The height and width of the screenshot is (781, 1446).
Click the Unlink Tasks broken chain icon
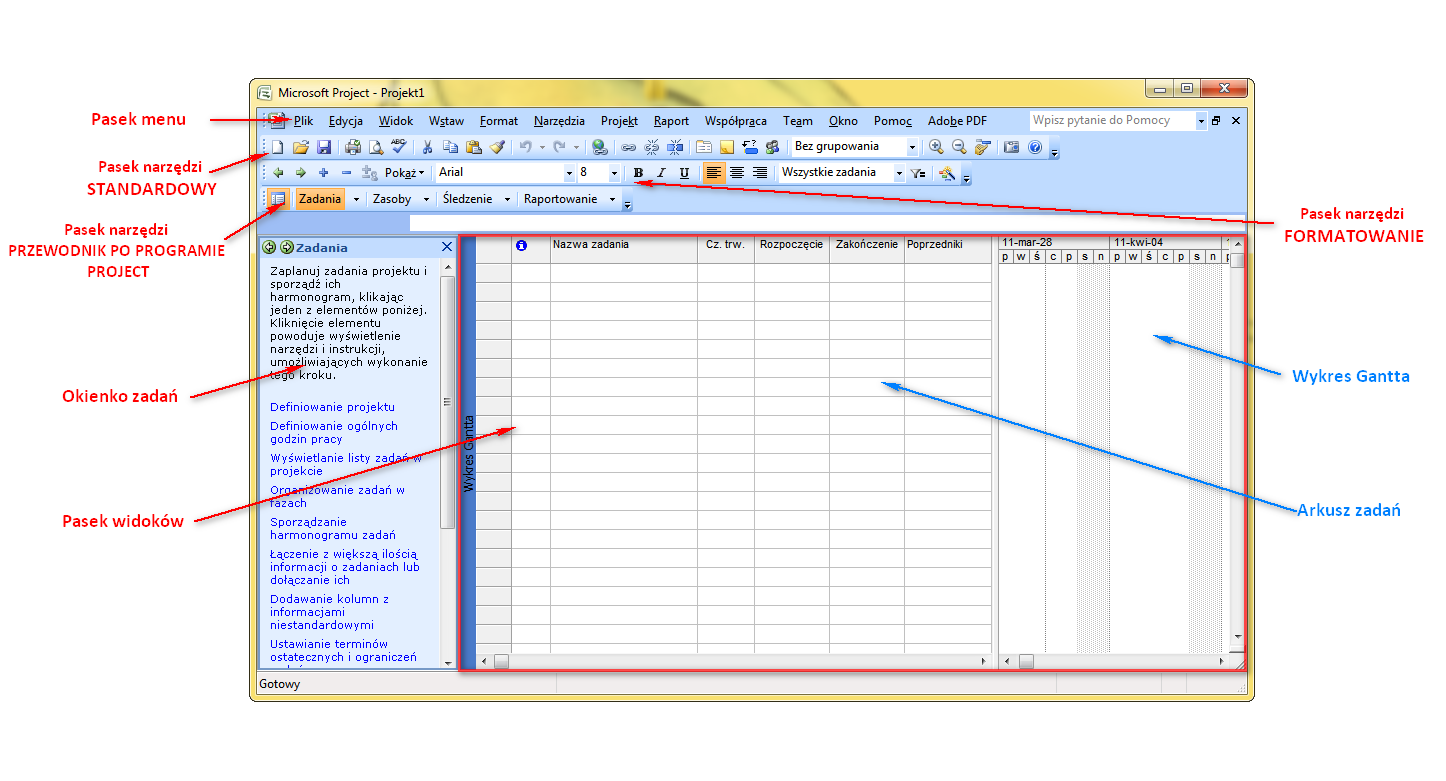click(651, 147)
